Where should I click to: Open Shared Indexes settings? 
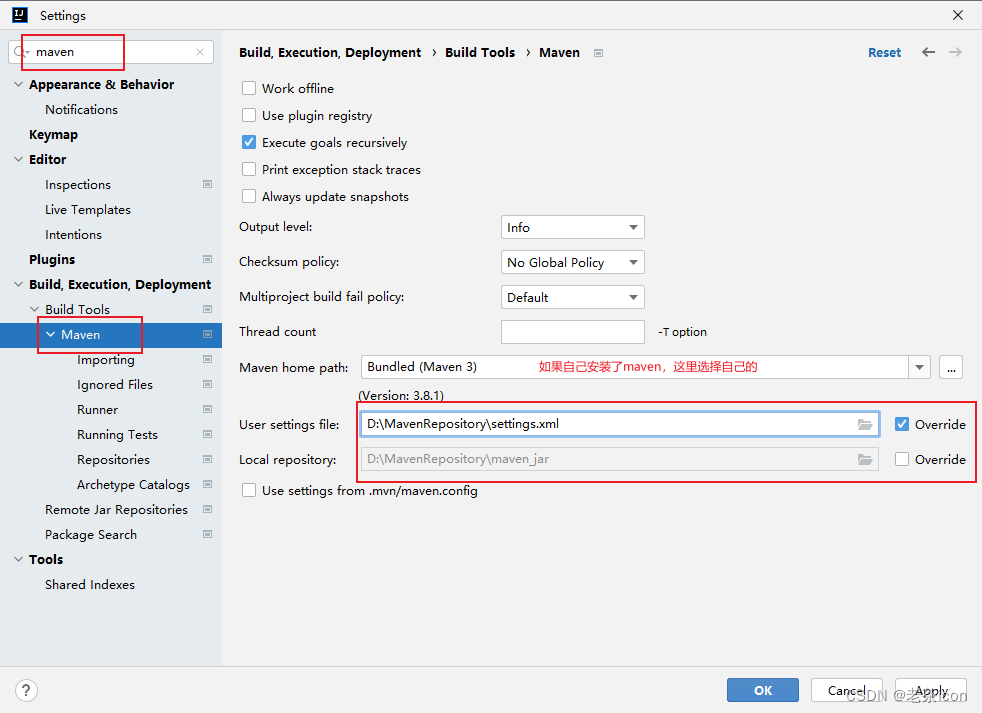[x=90, y=585]
